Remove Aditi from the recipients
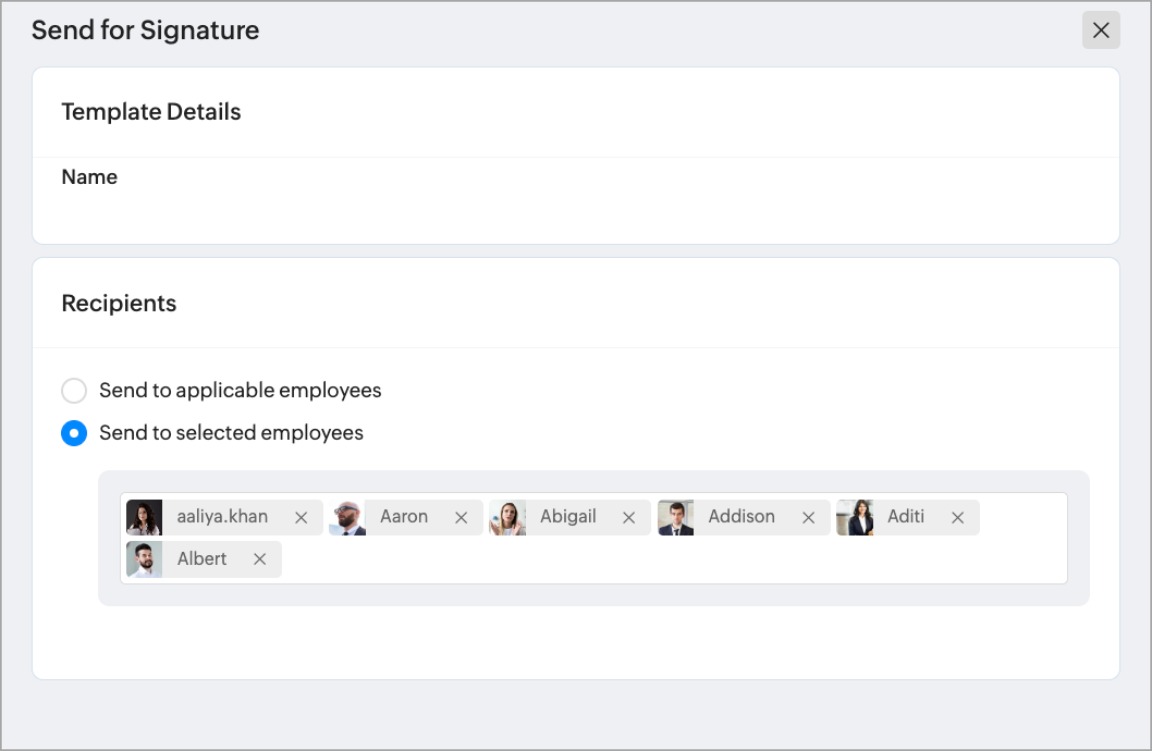 tap(957, 518)
